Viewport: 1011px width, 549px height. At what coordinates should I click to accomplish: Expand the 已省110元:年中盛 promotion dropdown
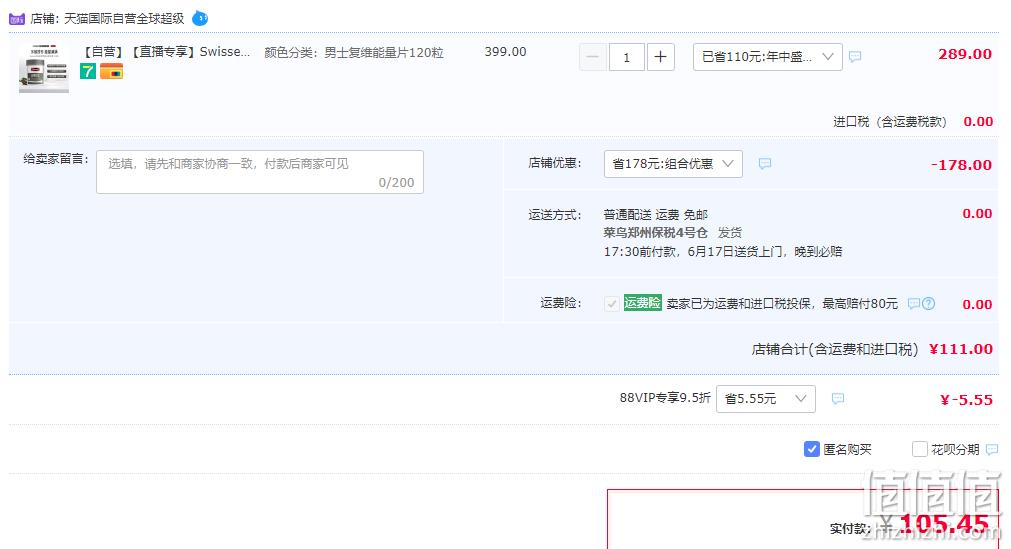[x=767, y=57]
